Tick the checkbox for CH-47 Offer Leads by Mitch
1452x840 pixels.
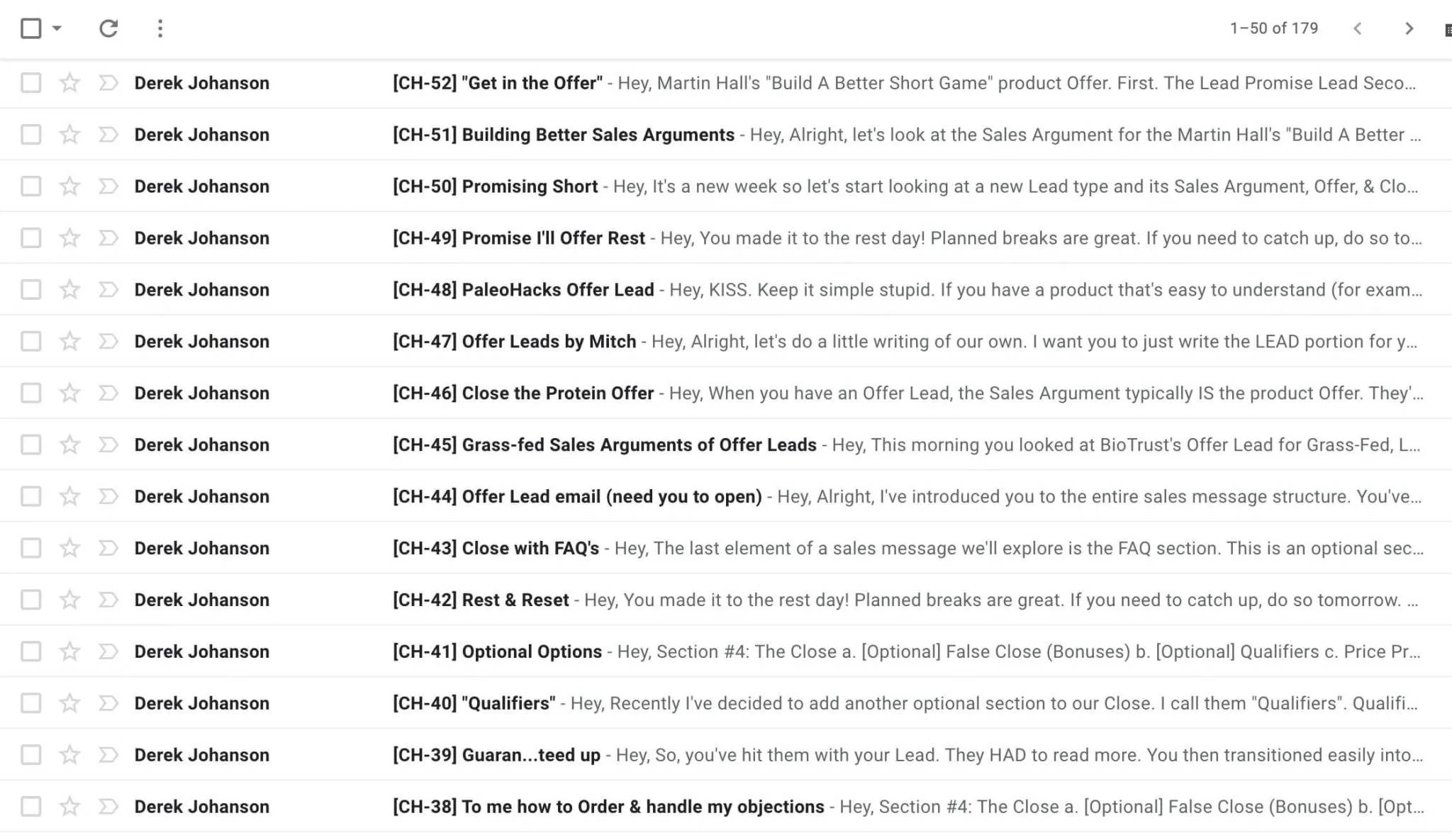31,342
